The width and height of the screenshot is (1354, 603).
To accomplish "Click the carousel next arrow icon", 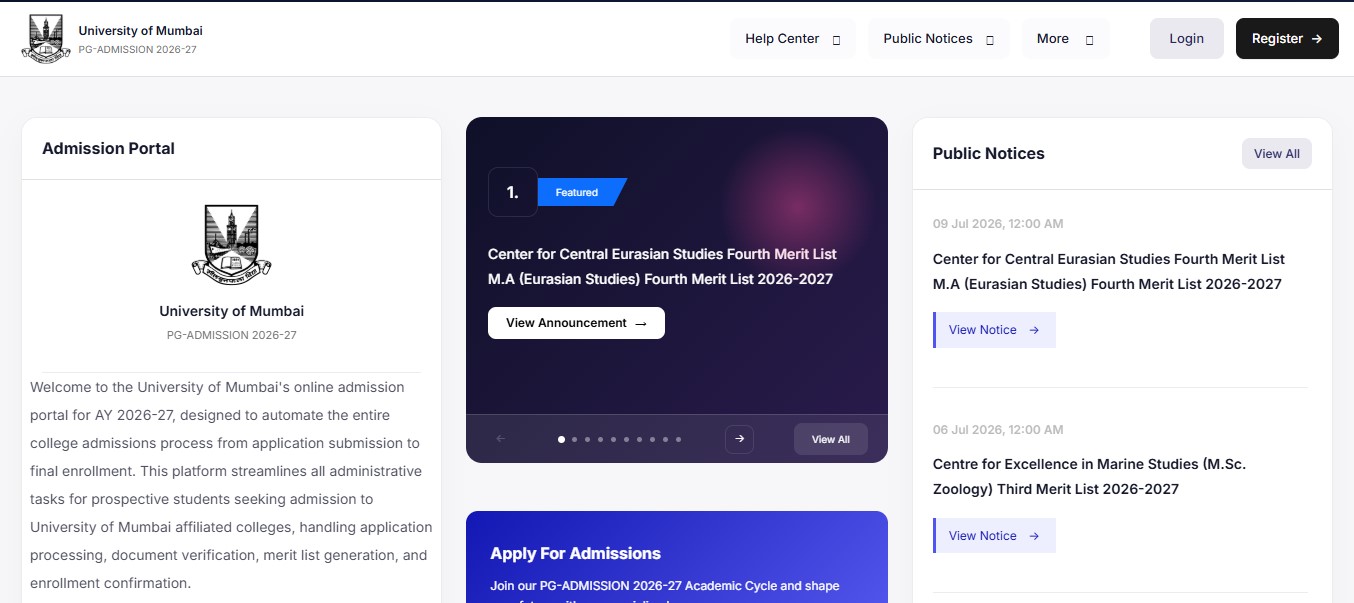I will [x=739, y=439].
